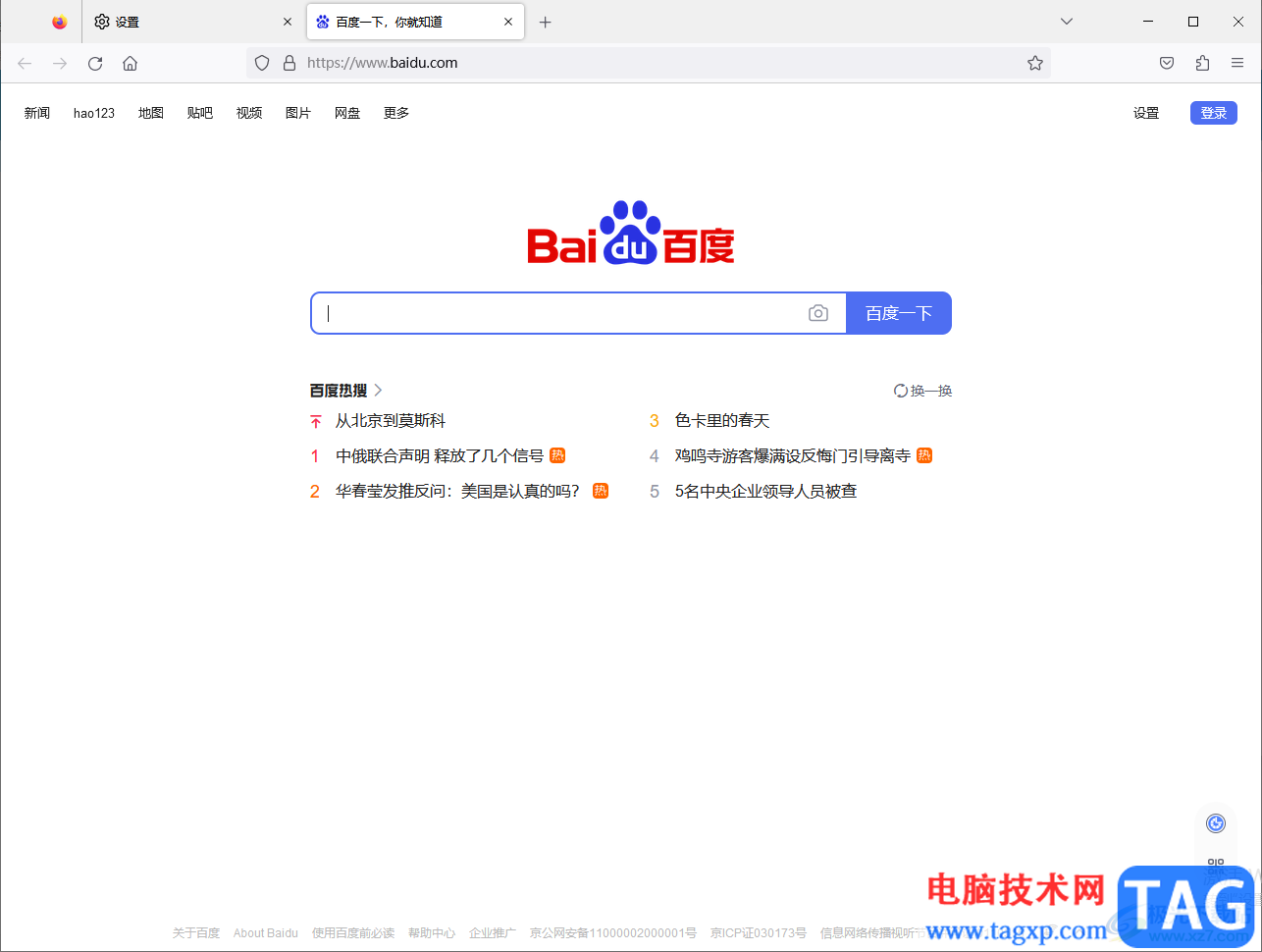1262x952 pixels.
Task: Go back with the back arrow
Action: (x=25, y=63)
